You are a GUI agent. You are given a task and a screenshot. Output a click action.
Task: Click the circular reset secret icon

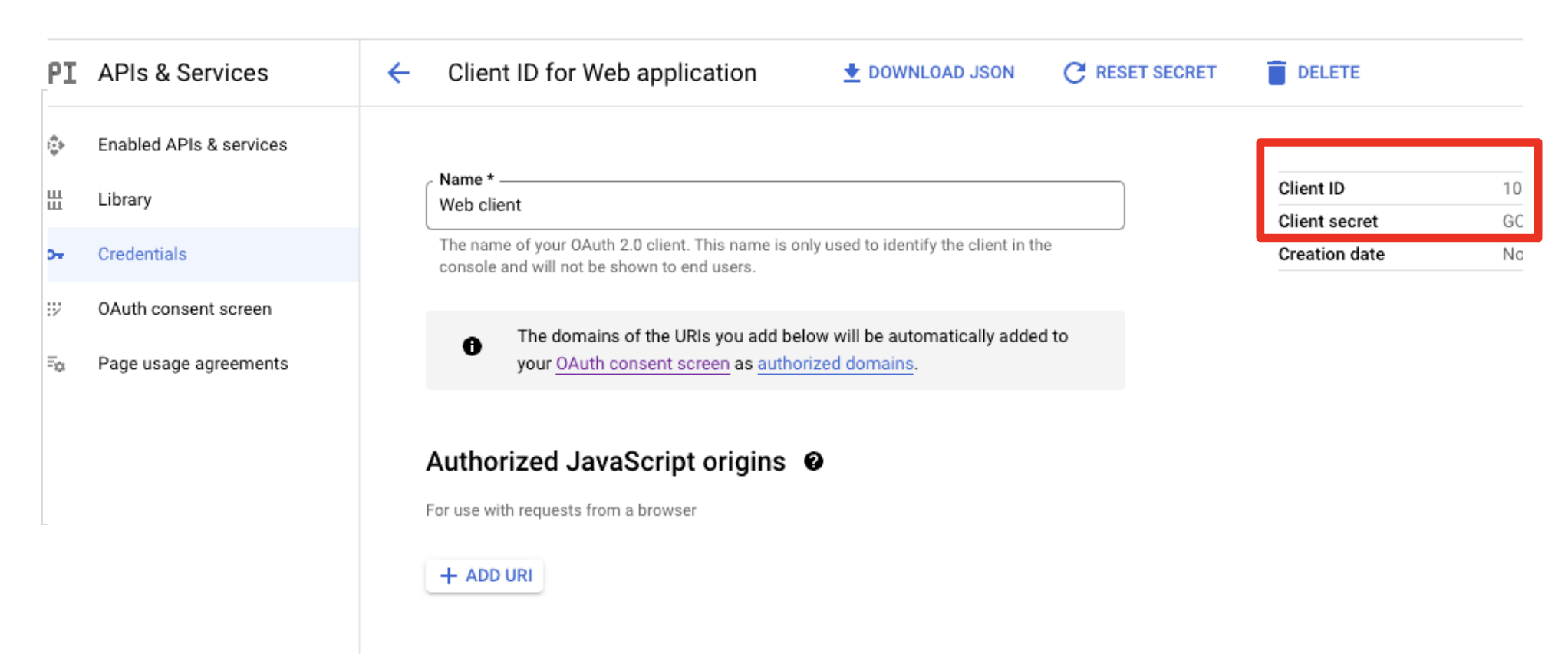coord(1074,73)
